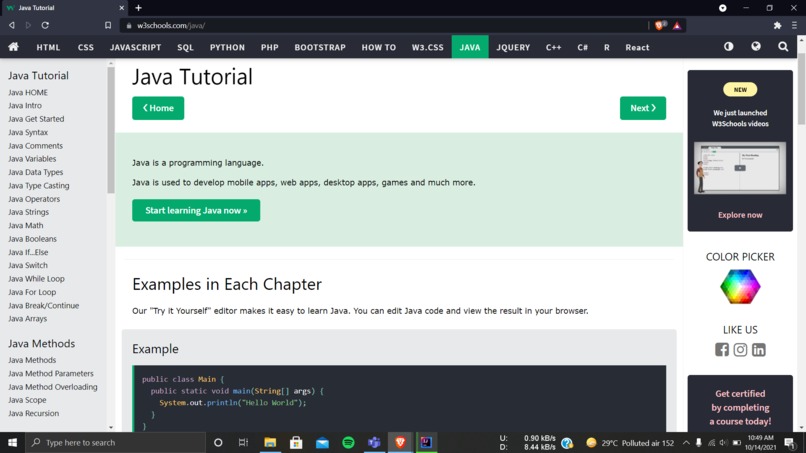Image resolution: width=806 pixels, height=453 pixels.
Task: Click the sidebar scroll down arrow
Action: [111, 427]
